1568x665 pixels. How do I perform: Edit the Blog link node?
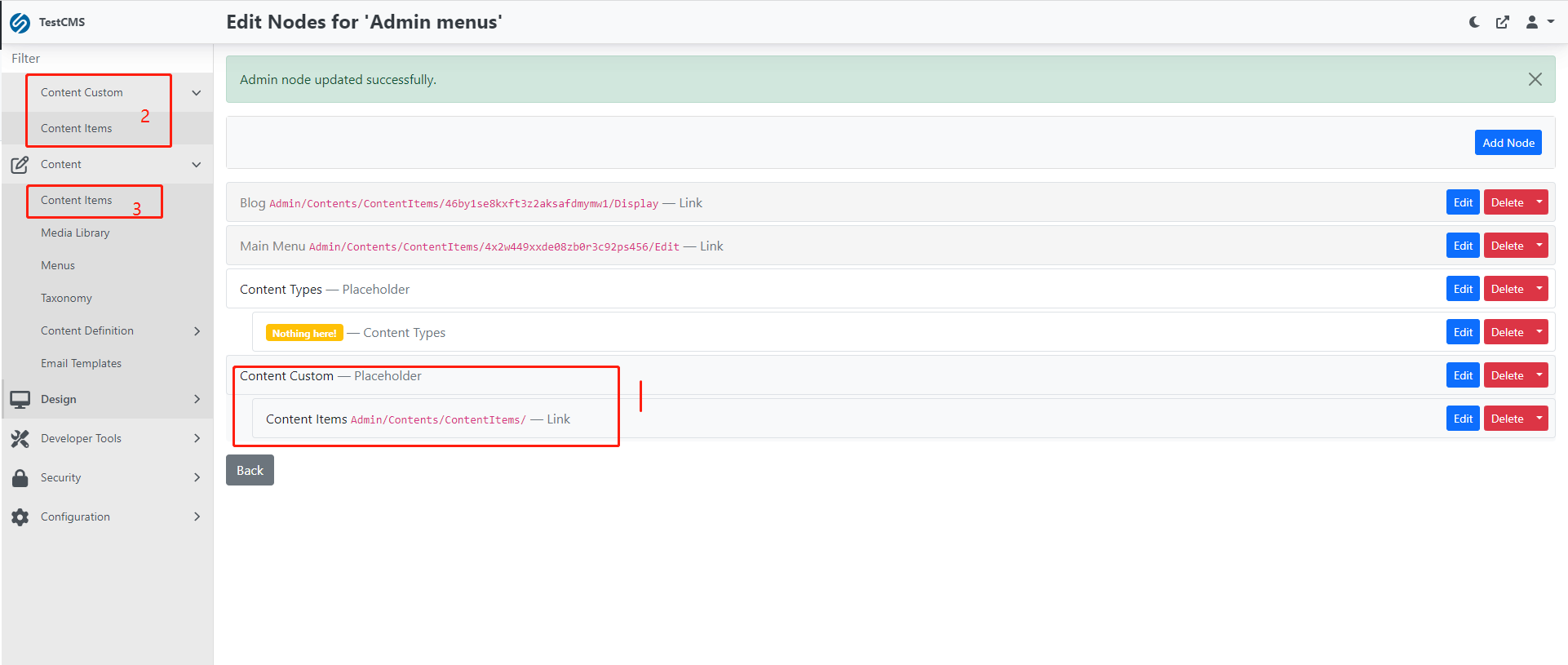click(1463, 202)
